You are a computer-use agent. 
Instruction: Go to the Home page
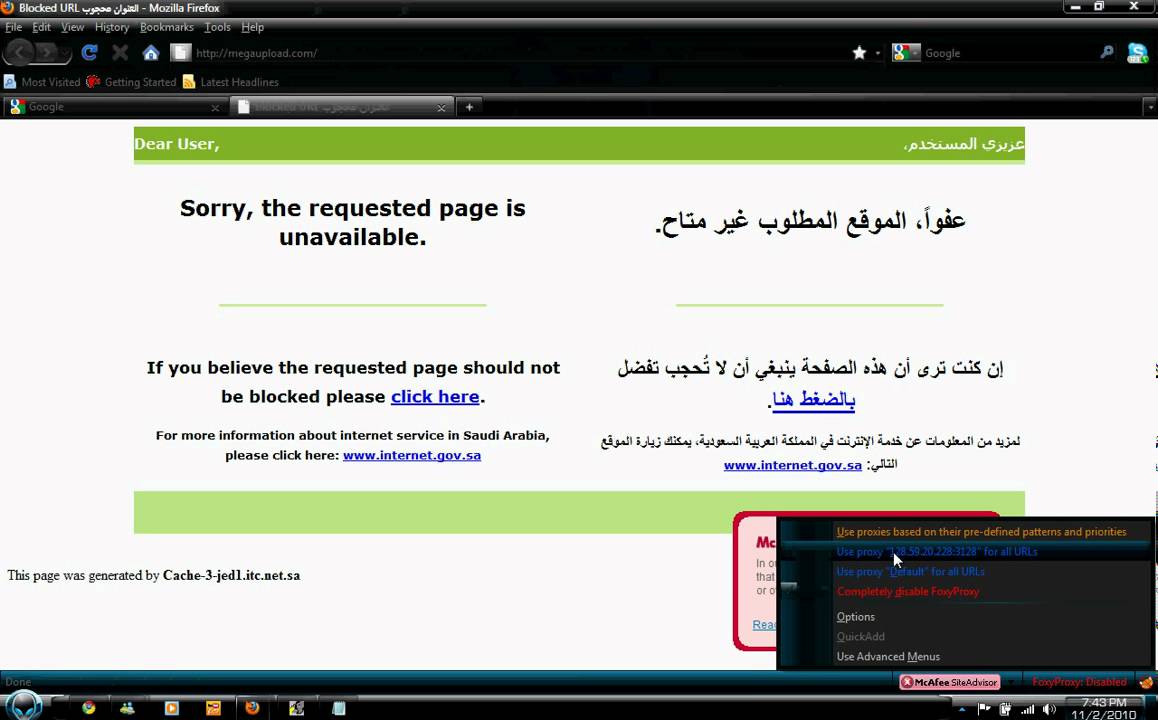point(151,52)
